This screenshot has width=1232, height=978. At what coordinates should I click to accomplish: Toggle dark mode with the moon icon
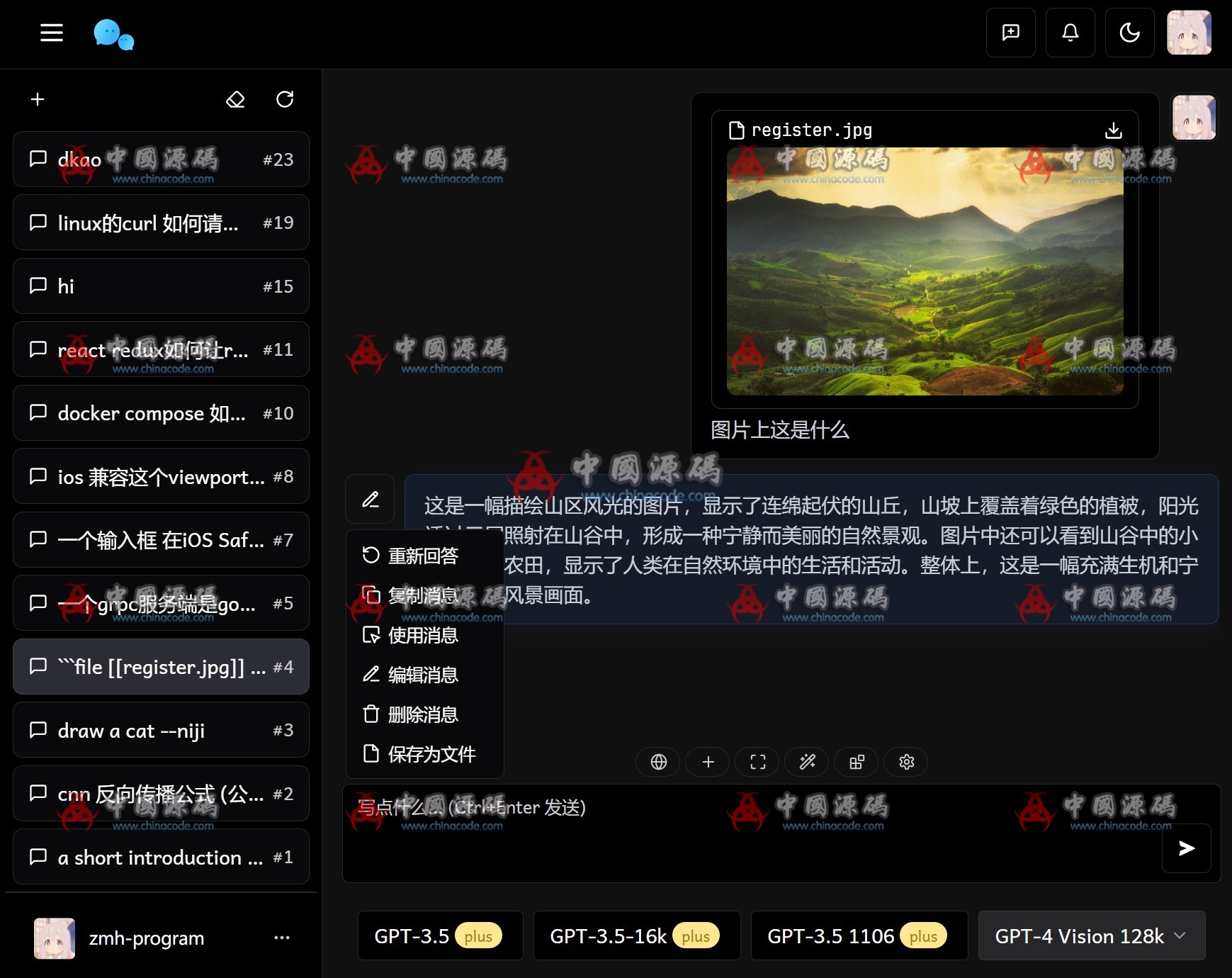tap(1129, 33)
